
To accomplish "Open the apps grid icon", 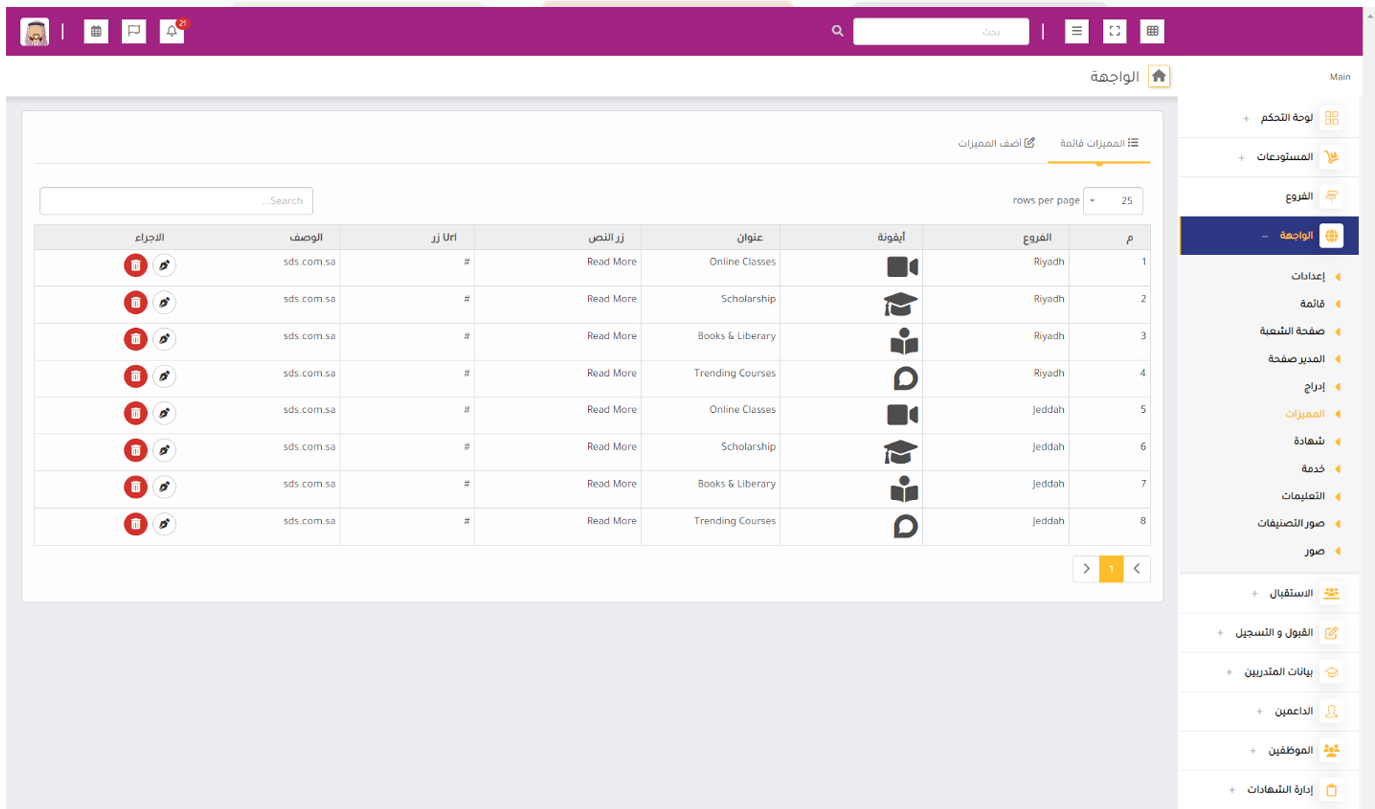I will (x=1152, y=31).
